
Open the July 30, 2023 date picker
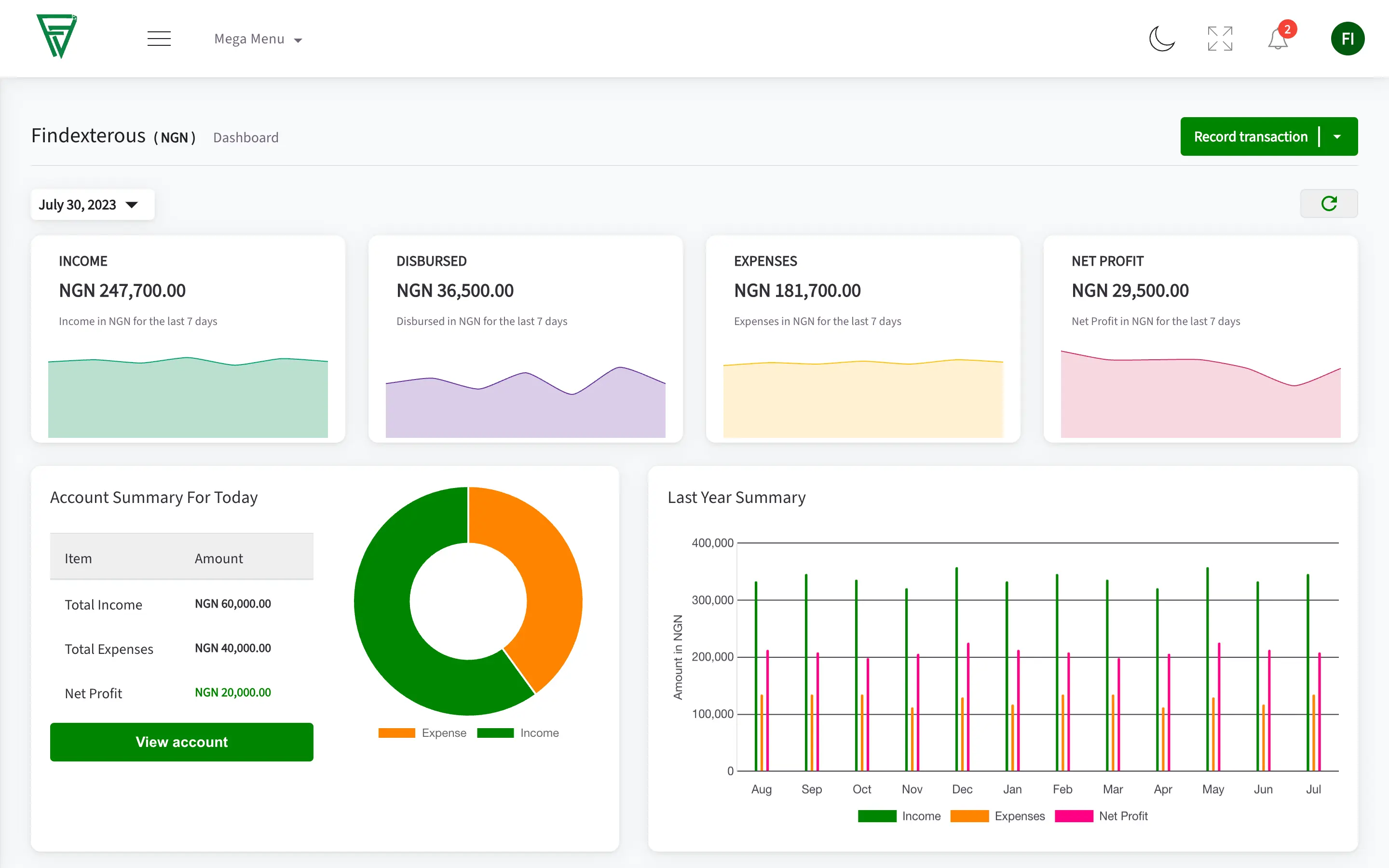[x=93, y=204]
